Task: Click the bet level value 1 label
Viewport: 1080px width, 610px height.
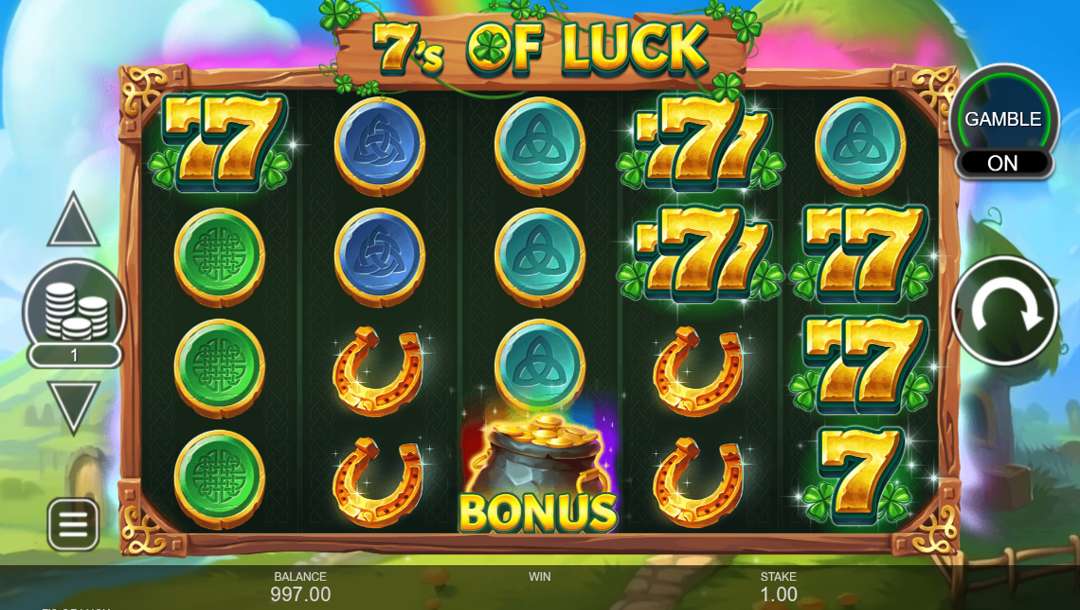Action: point(74,355)
